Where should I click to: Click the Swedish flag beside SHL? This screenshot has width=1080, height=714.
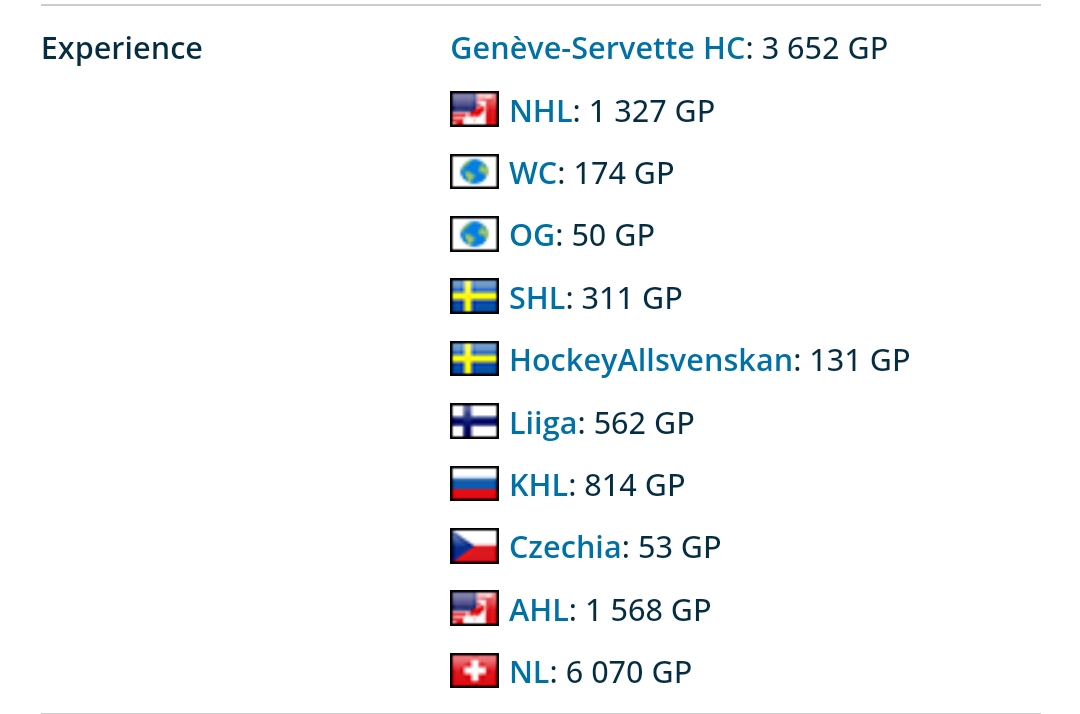[474, 297]
